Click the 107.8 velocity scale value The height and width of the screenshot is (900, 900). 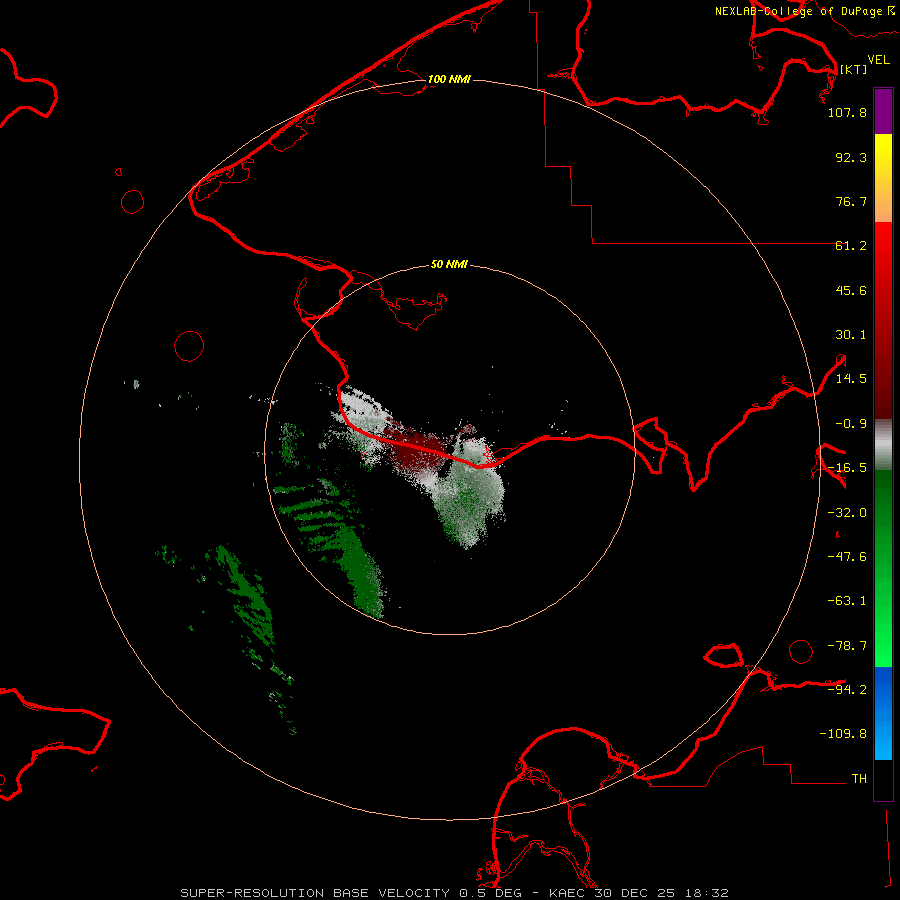(x=847, y=112)
